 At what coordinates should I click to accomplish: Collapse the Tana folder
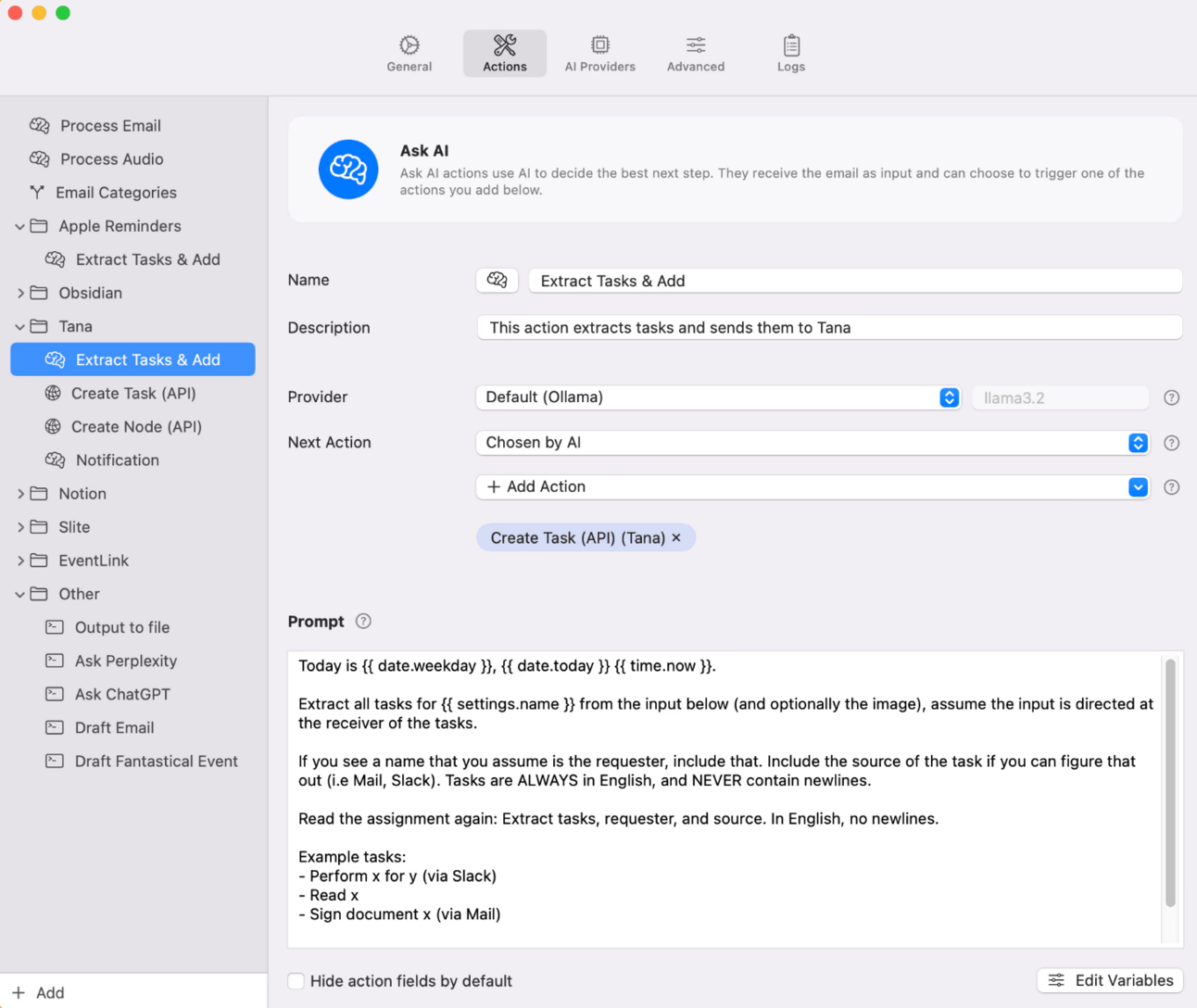(19, 326)
